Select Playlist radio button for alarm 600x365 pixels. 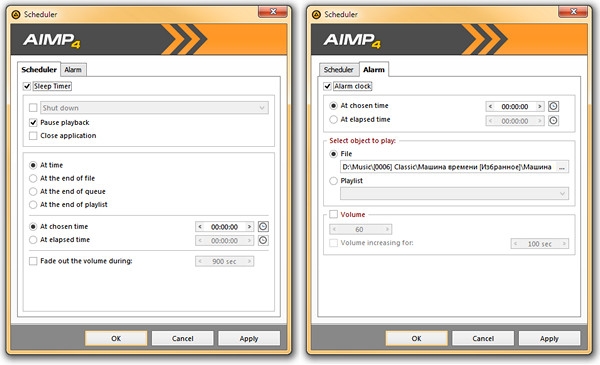[x=334, y=181]
